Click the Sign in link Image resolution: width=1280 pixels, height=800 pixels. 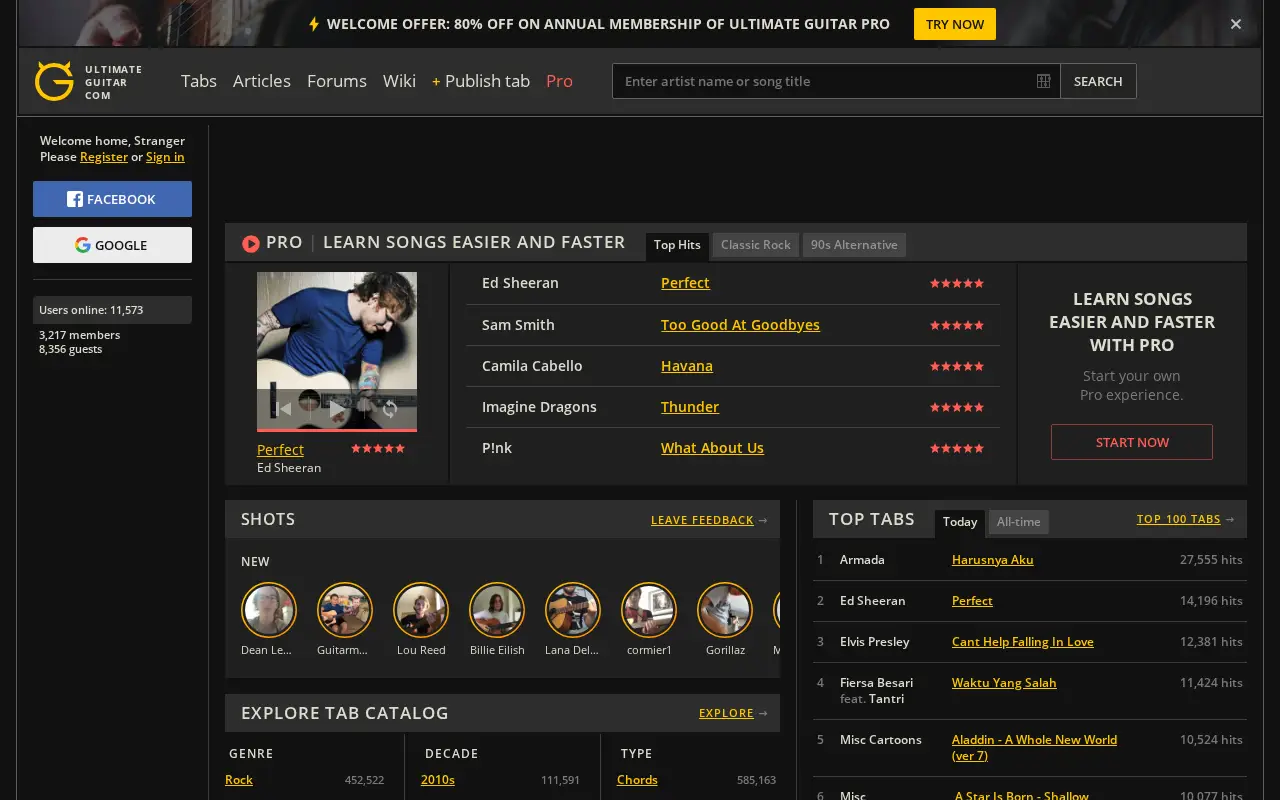click(x=165, y=157)
